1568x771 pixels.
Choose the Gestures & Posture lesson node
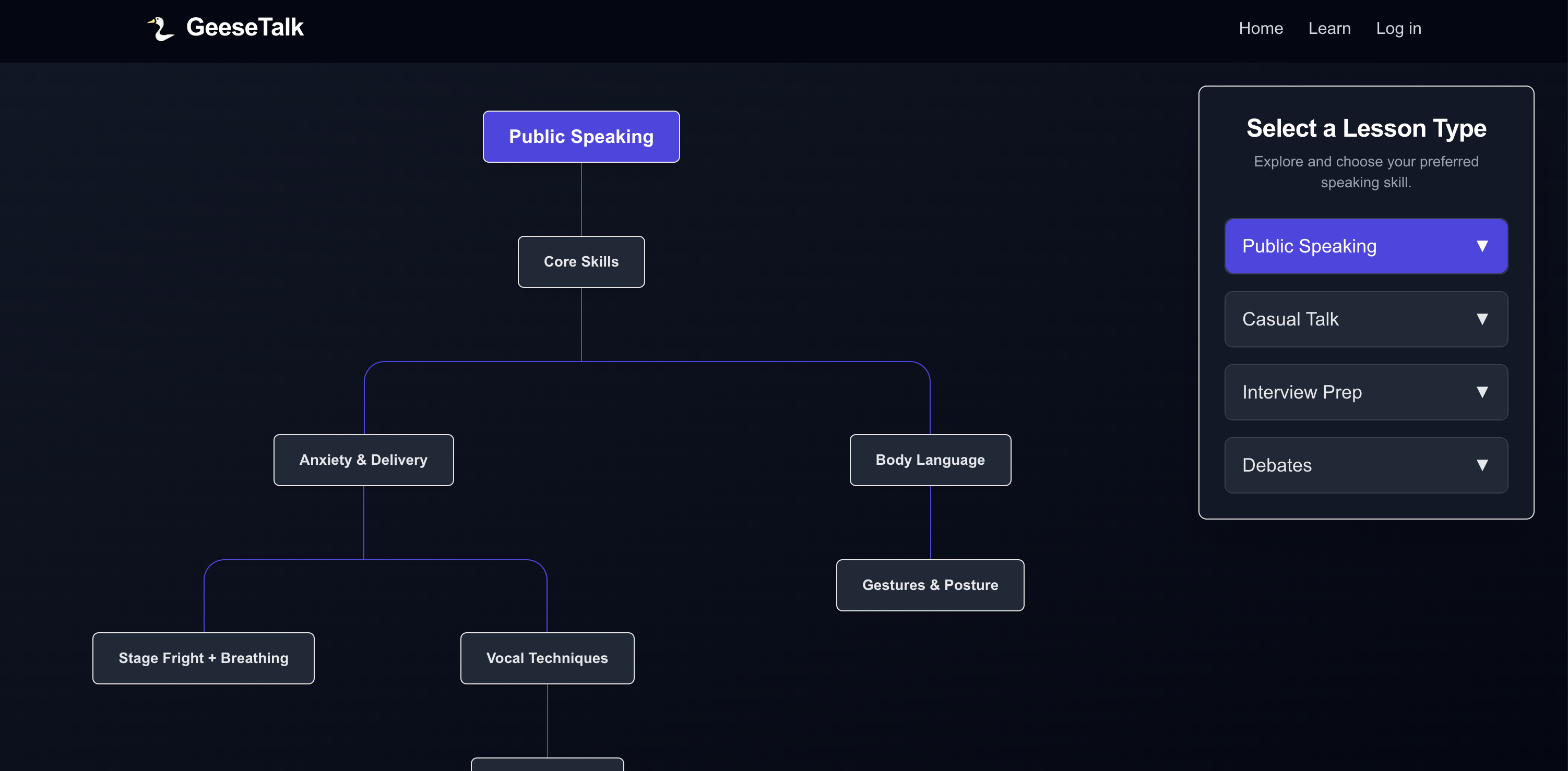tap(930, 585)
